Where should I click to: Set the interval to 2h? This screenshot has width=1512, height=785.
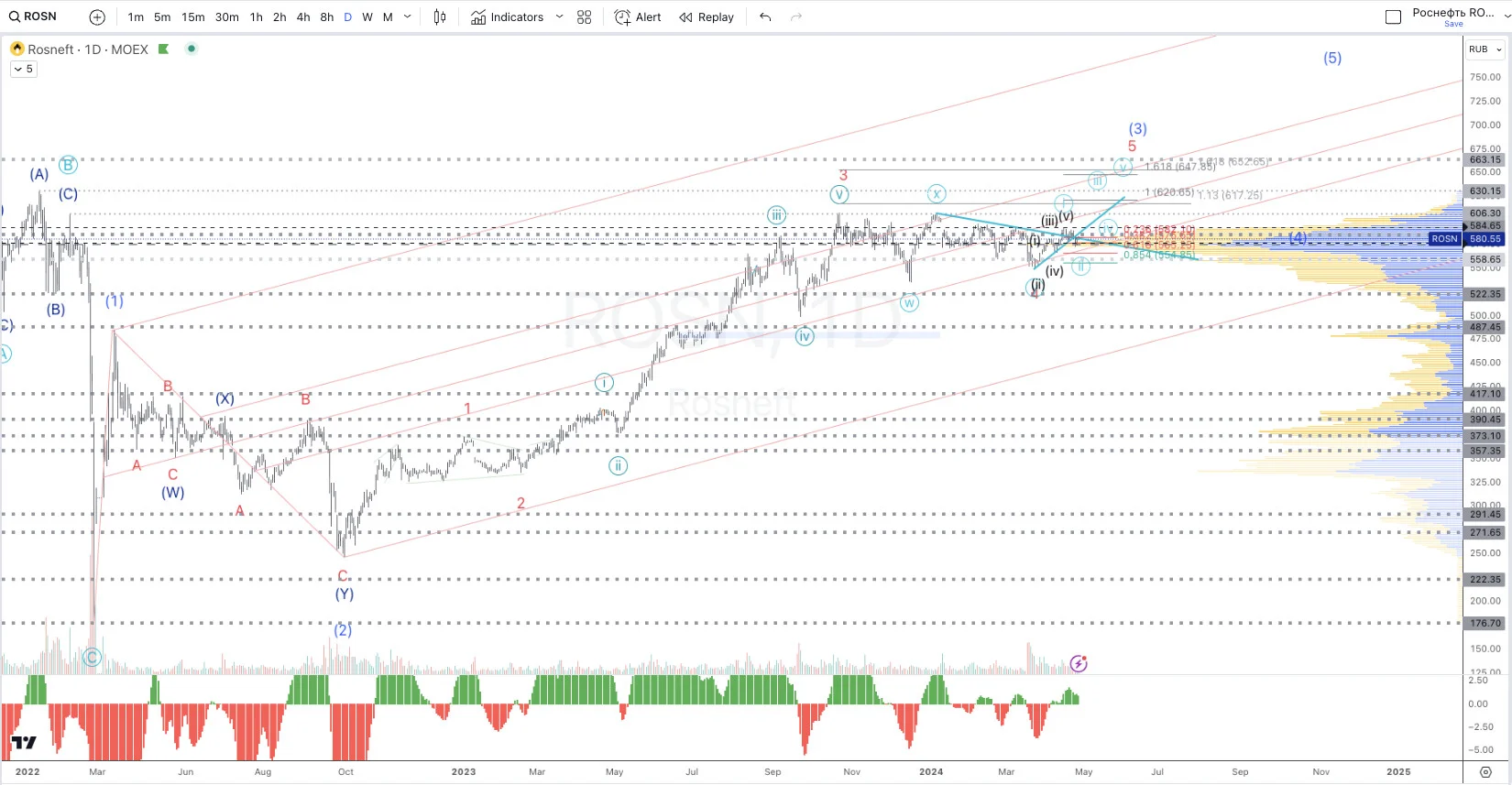[279, 16]
